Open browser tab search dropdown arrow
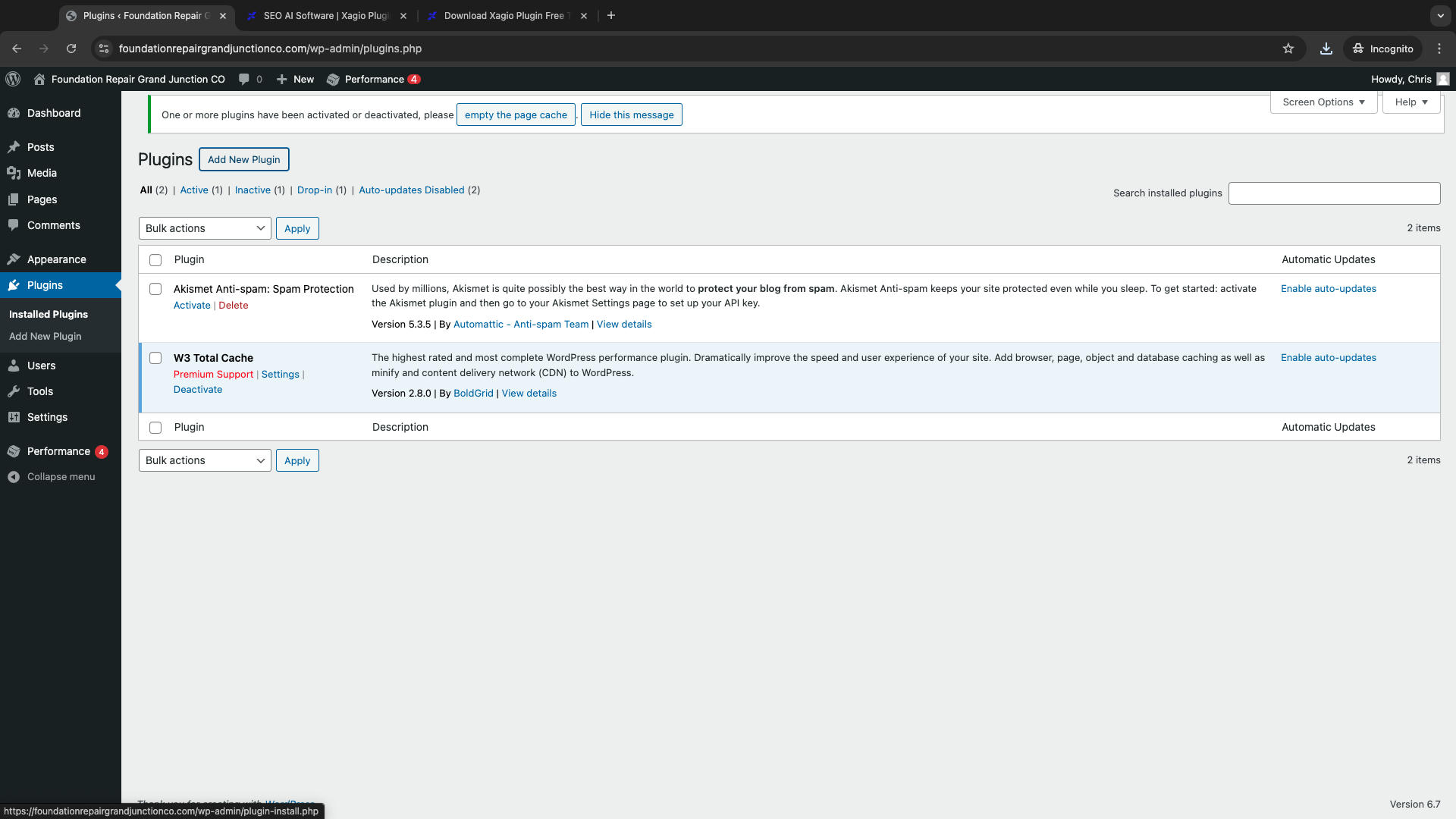Image resolution: width=1456 pixels, height=819 pixels. pos(1440,15)
